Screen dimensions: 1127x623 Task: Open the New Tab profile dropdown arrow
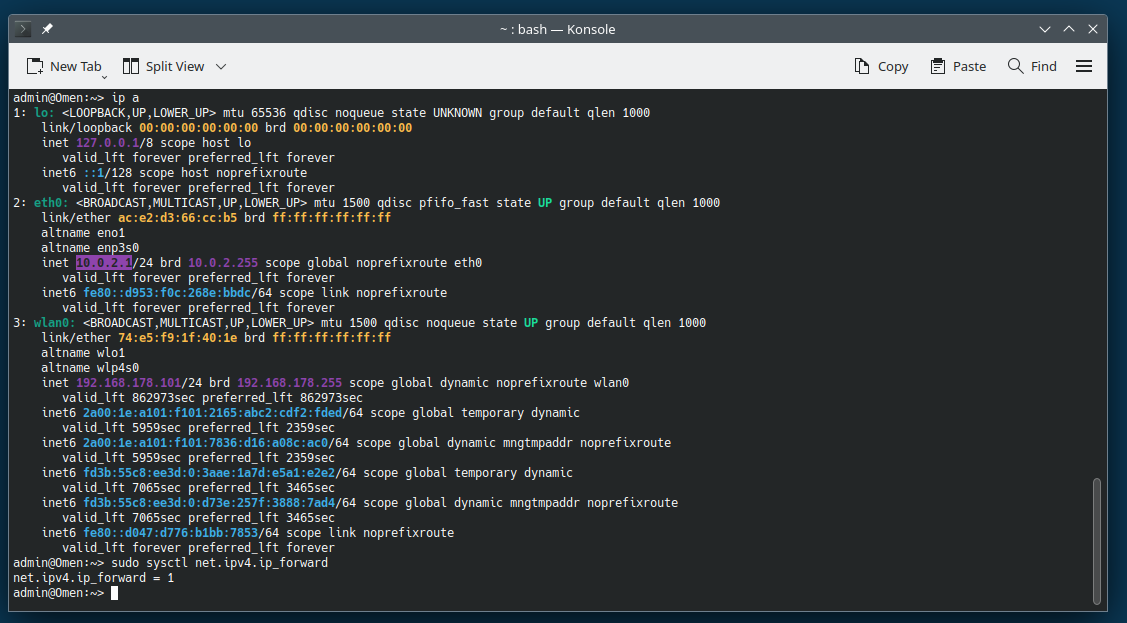[x=104, y=75]
